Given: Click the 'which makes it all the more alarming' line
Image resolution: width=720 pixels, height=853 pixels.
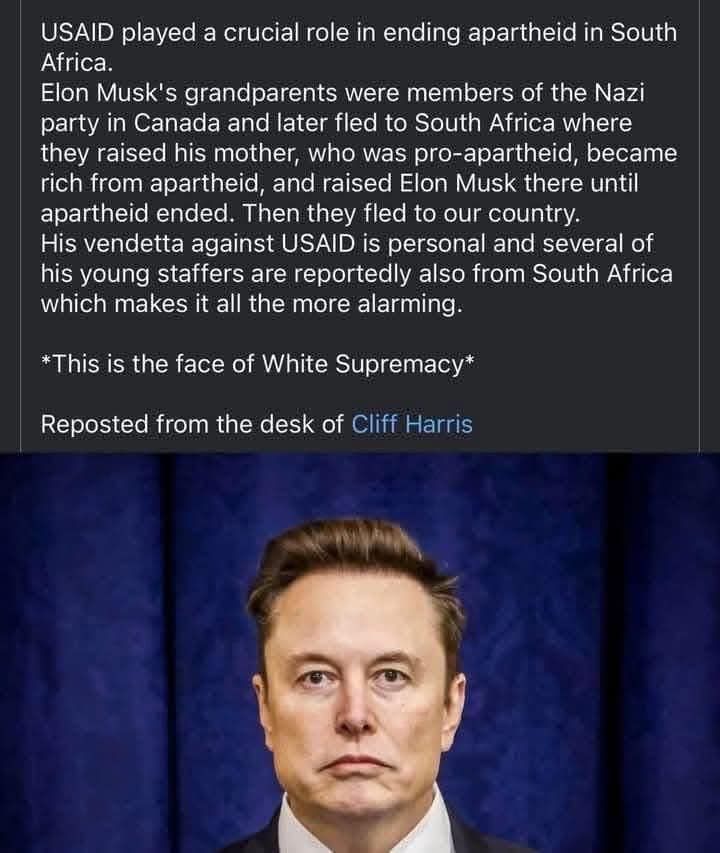Looking at the screenshot, I should pos(251,303).
